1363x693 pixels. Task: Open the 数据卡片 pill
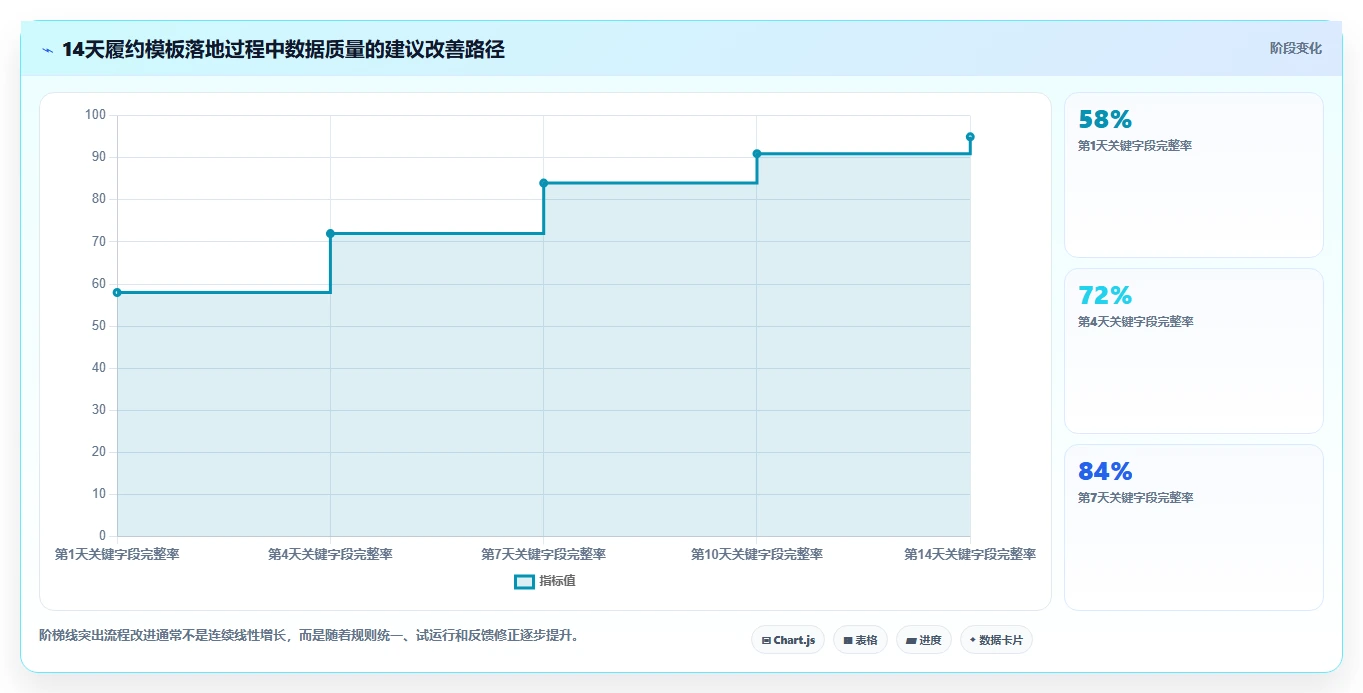click(x=996, y=640)
